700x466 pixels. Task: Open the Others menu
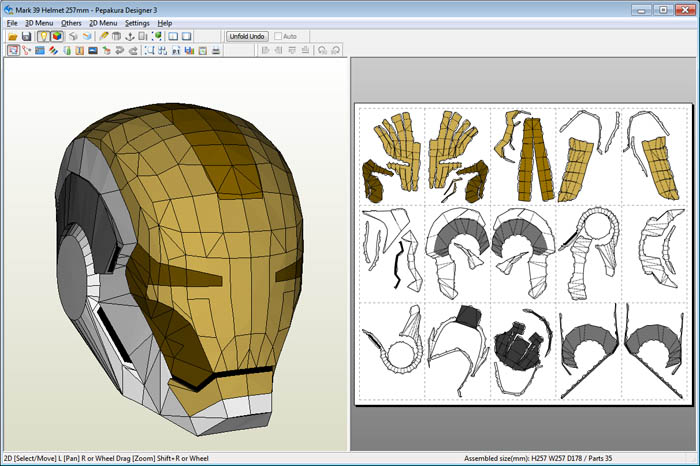click(x=71, y=23)
